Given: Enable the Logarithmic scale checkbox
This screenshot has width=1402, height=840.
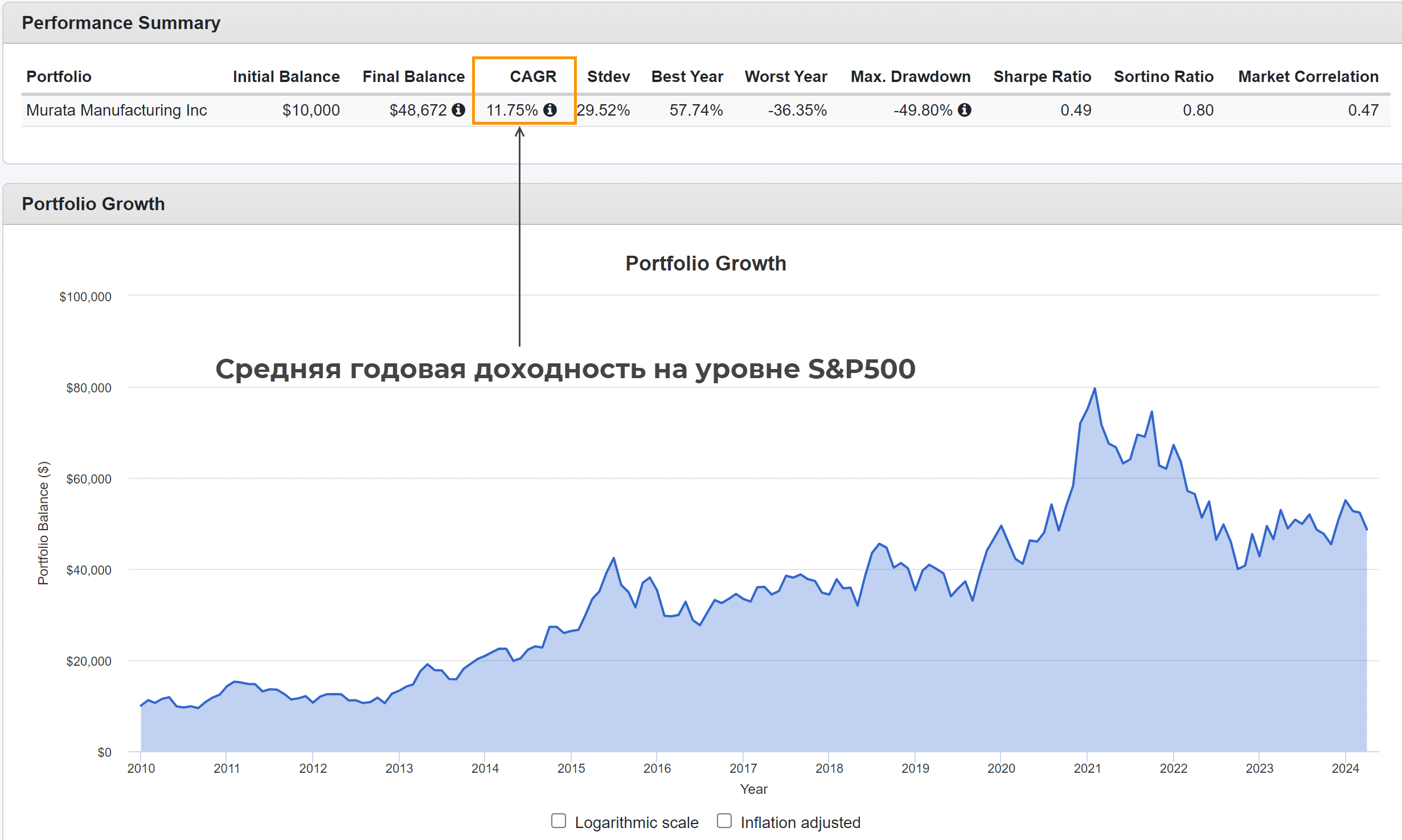Looking at the screenshot, I should [559, 821].
